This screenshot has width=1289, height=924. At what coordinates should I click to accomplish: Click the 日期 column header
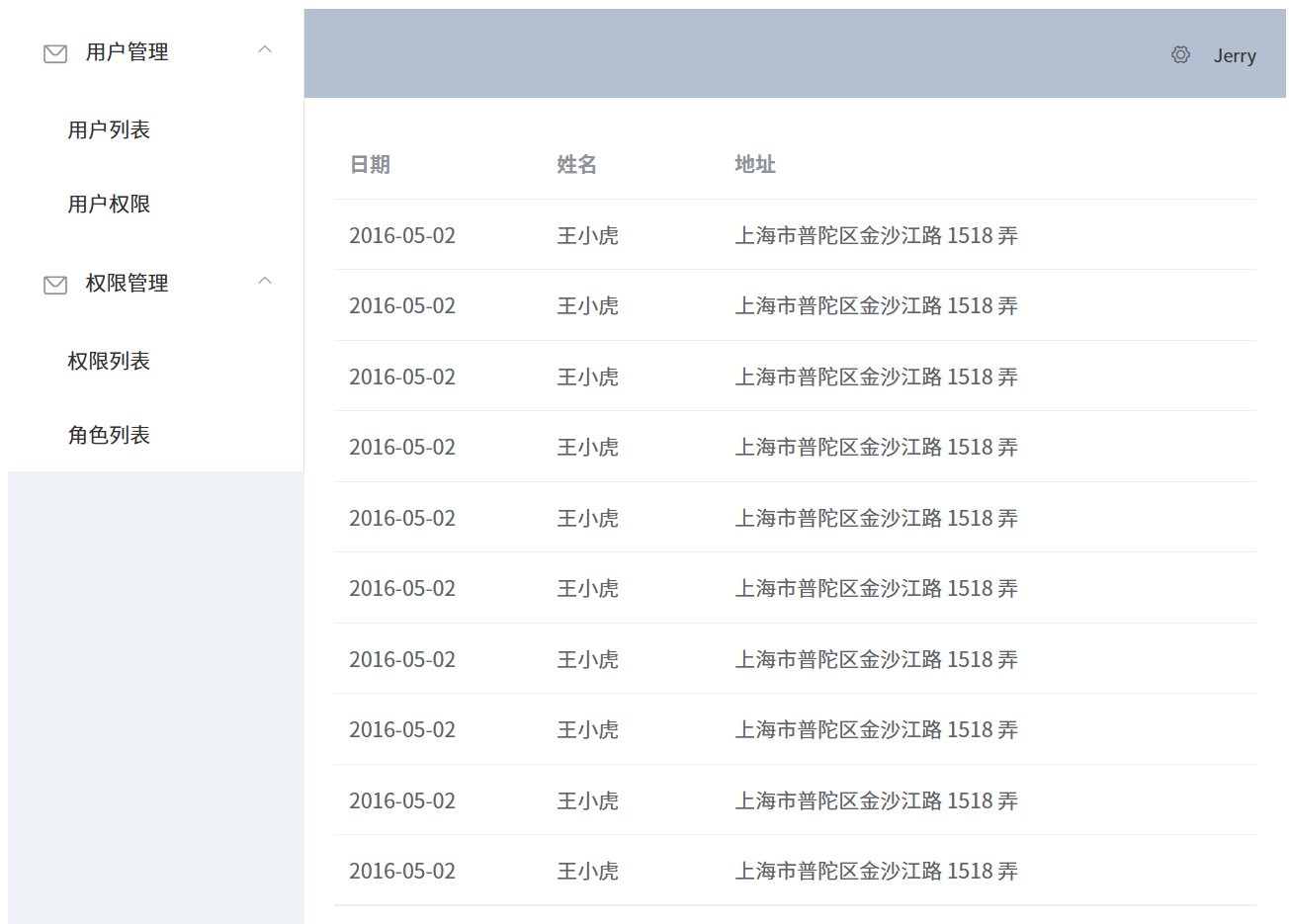click(370, 164)
